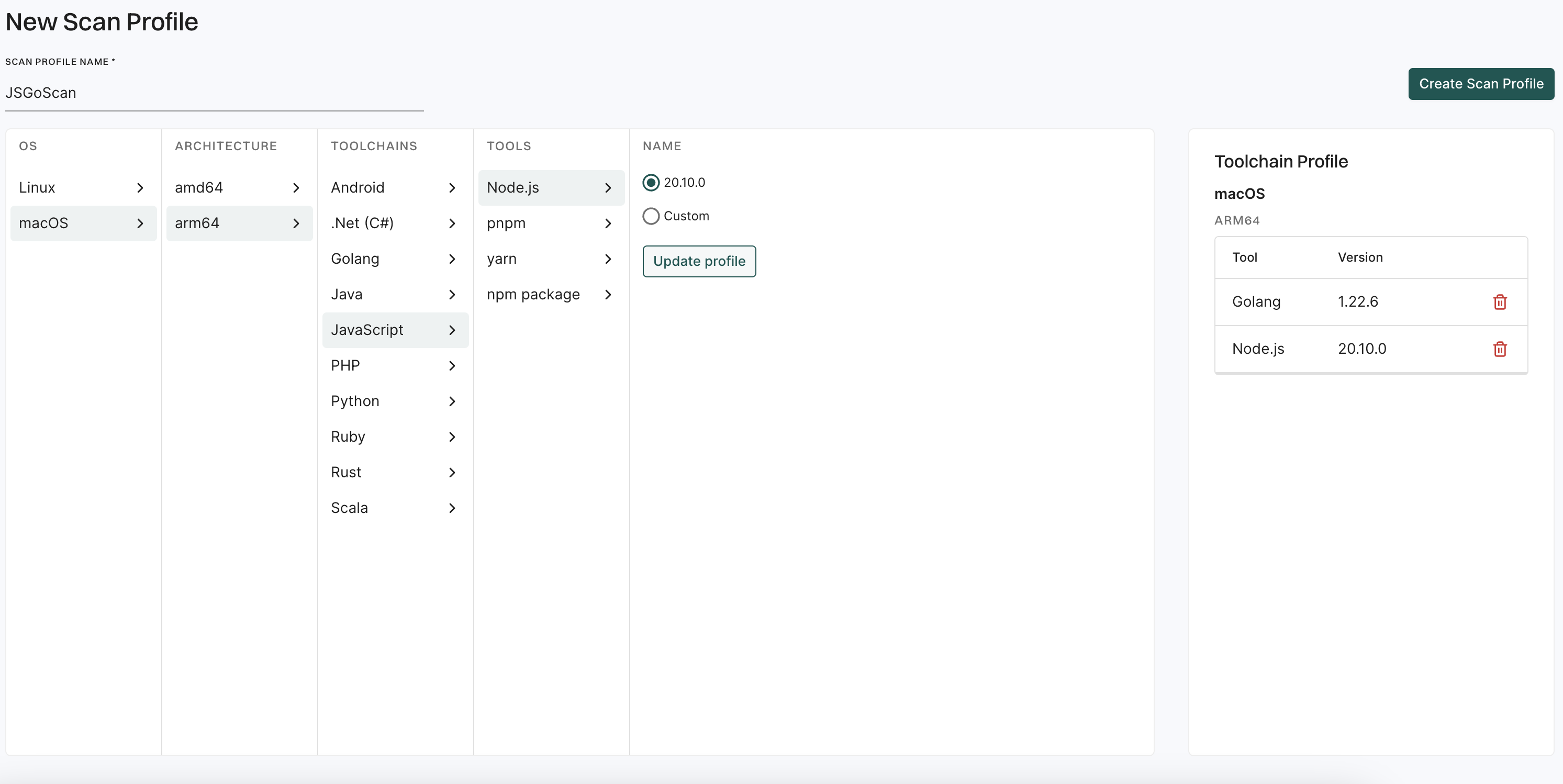
Task: Select the 20.10.0 version radio button
Action: point(651,182)
